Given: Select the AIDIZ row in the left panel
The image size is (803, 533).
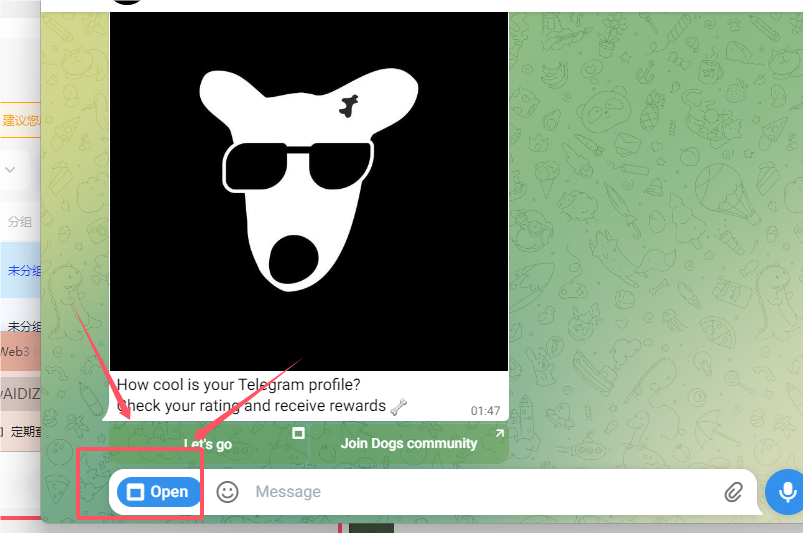Looking at the screenshot, I should 20,394.
